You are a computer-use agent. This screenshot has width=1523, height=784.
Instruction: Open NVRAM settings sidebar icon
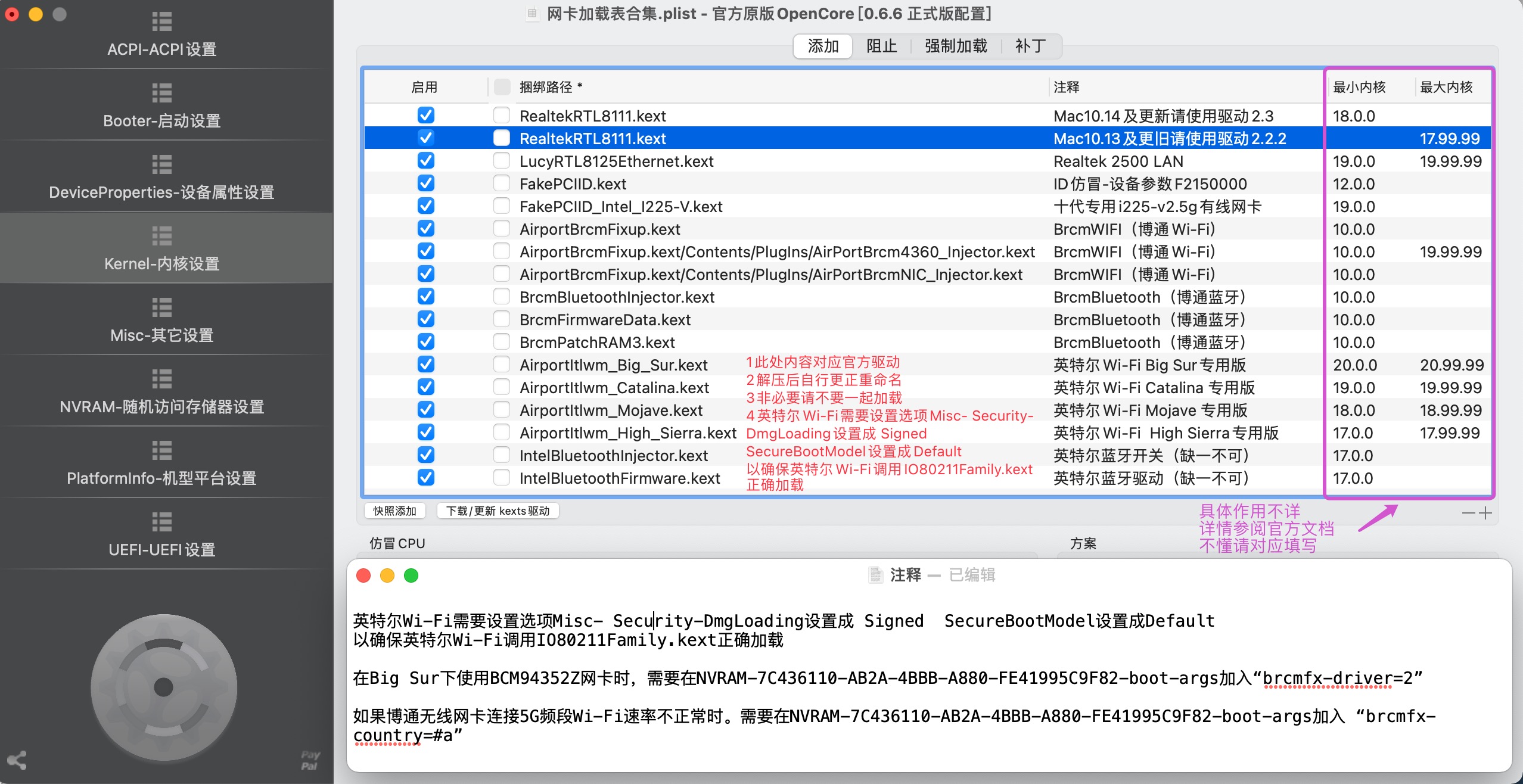pos(161,379)
